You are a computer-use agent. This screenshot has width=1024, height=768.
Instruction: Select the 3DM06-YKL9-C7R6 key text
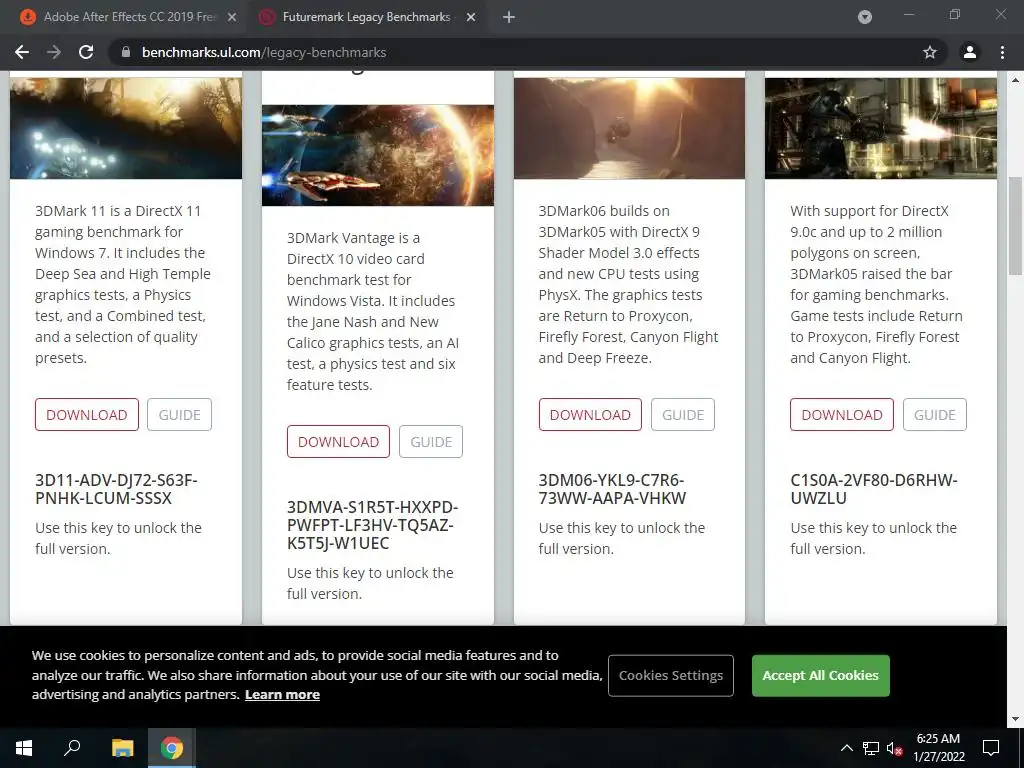click(613, 489)
